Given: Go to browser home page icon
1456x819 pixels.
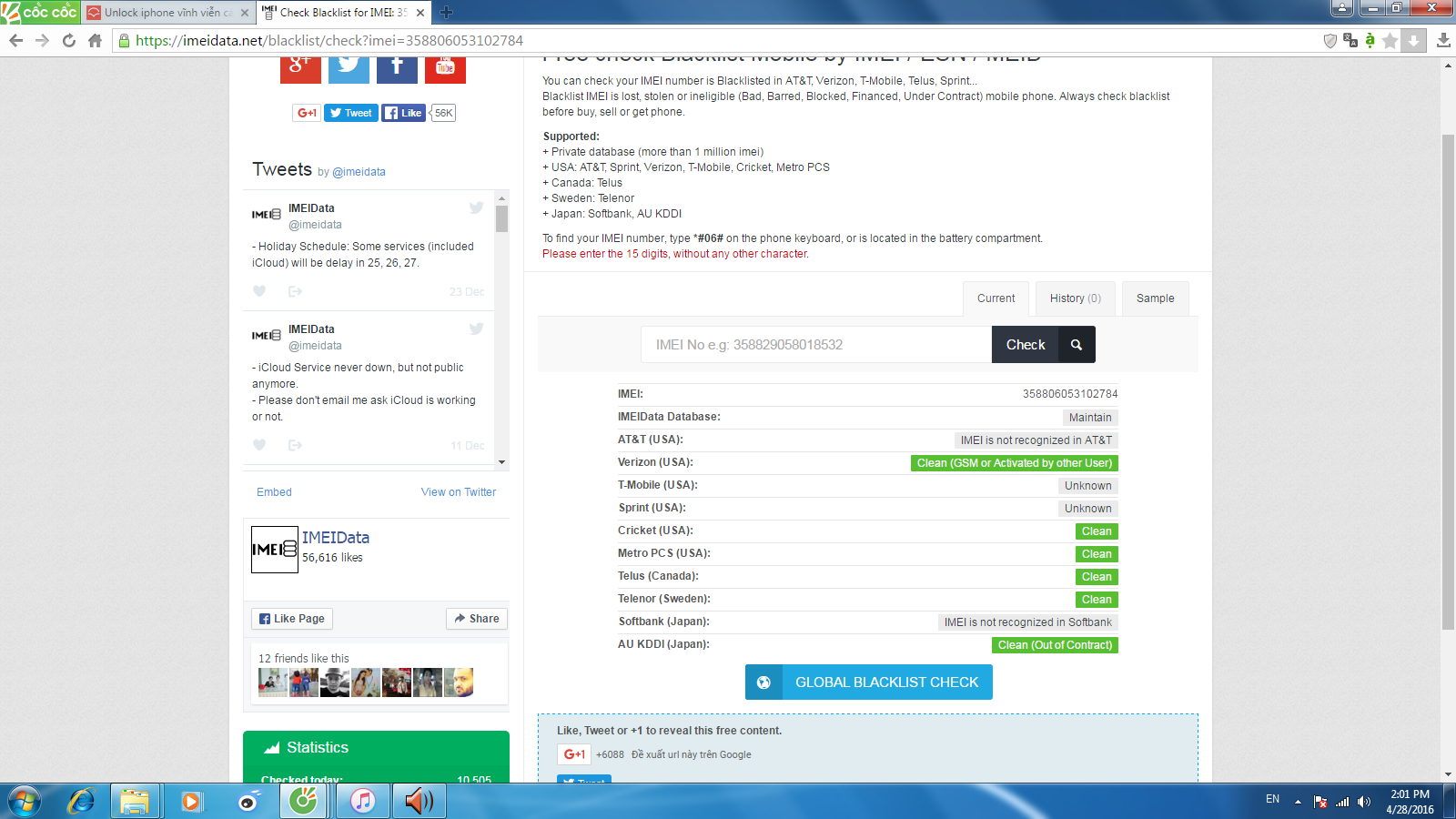Looking at the screenshot, I should (x=95, y=40).
